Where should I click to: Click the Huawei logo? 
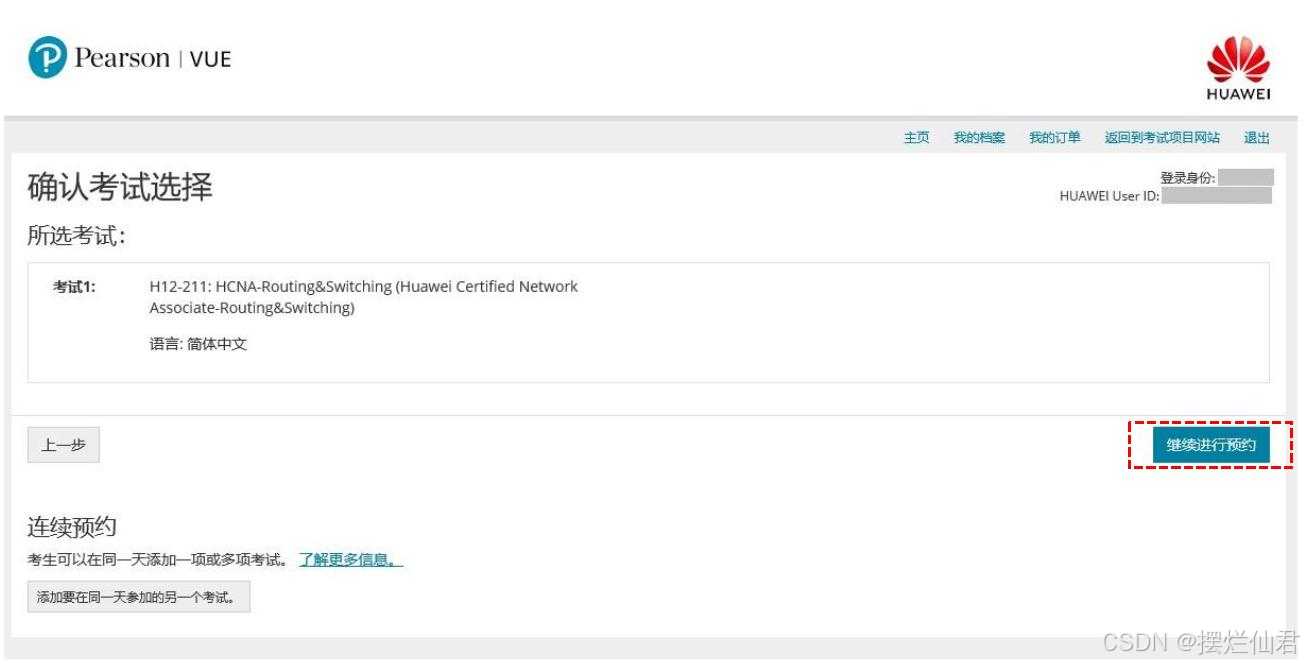[x=1238, y=68]
